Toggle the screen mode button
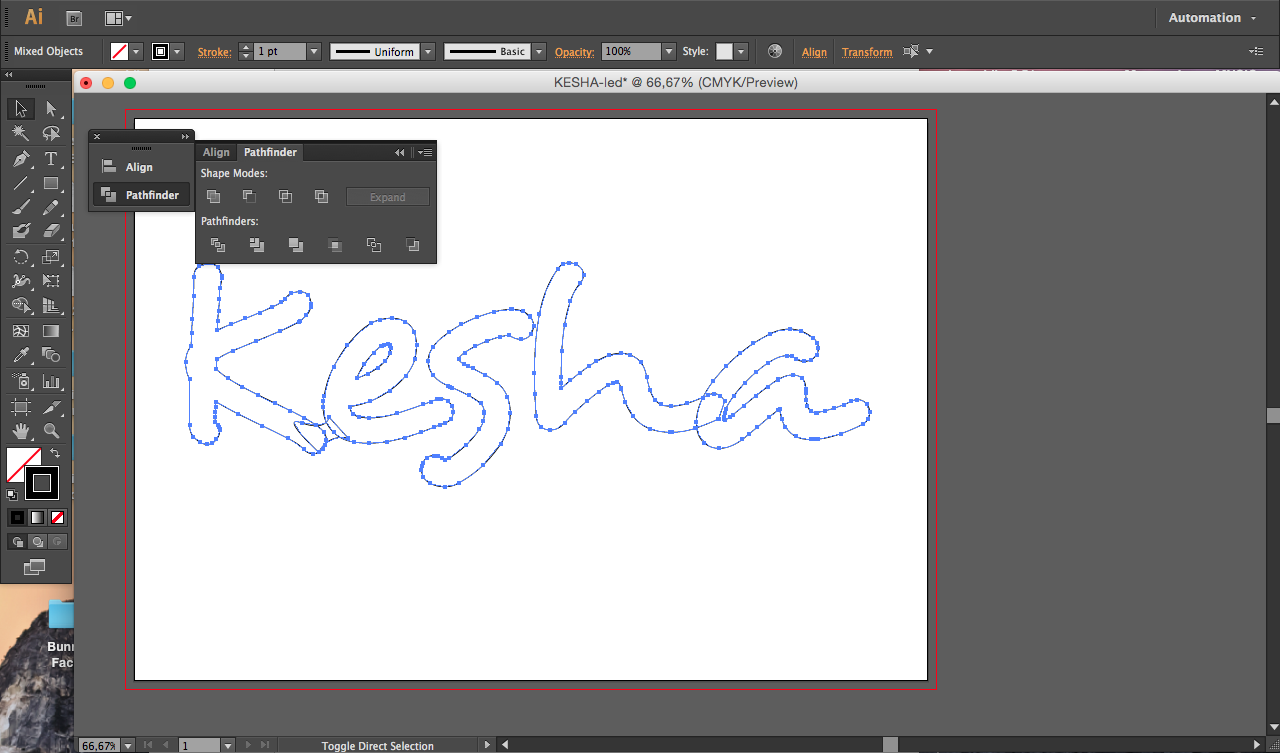Screen dimensions: 1280x753 click(x=35, y=567)
